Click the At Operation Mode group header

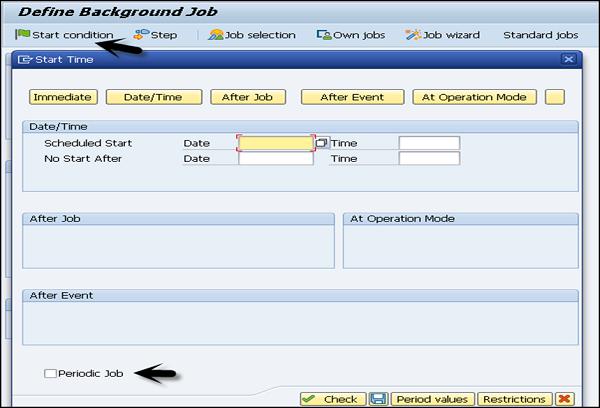[x=461, y=219]
